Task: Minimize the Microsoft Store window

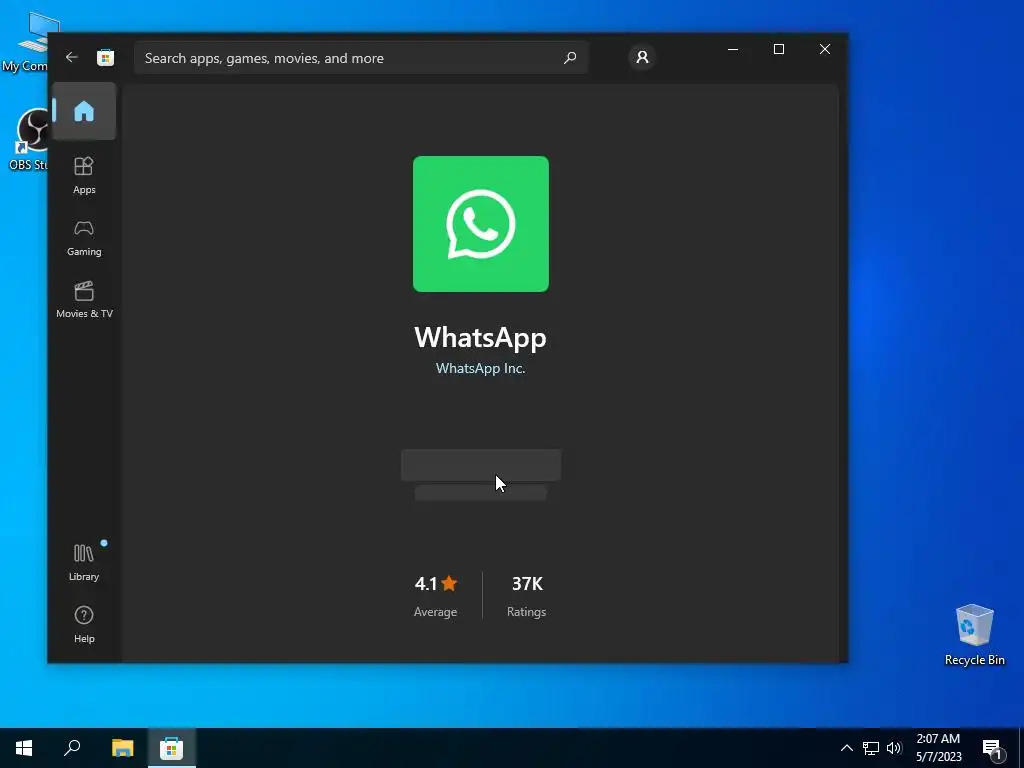Action: 733,50
